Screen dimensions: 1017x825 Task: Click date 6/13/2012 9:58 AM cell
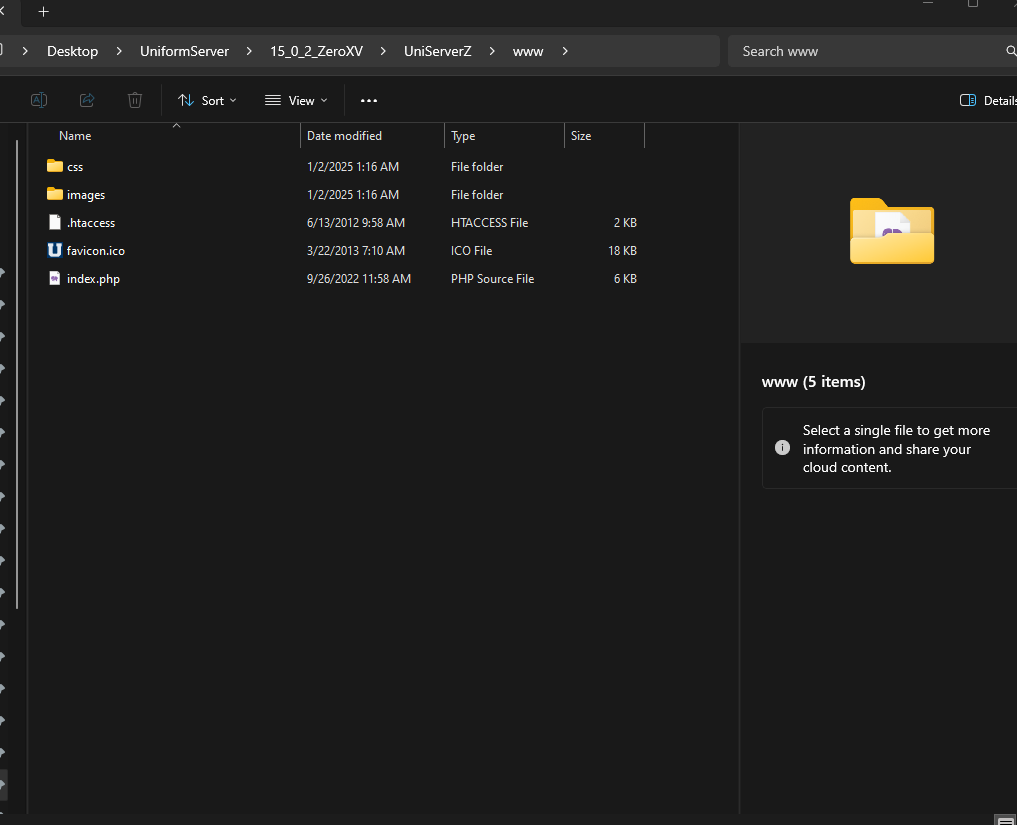tap(356, 222)
